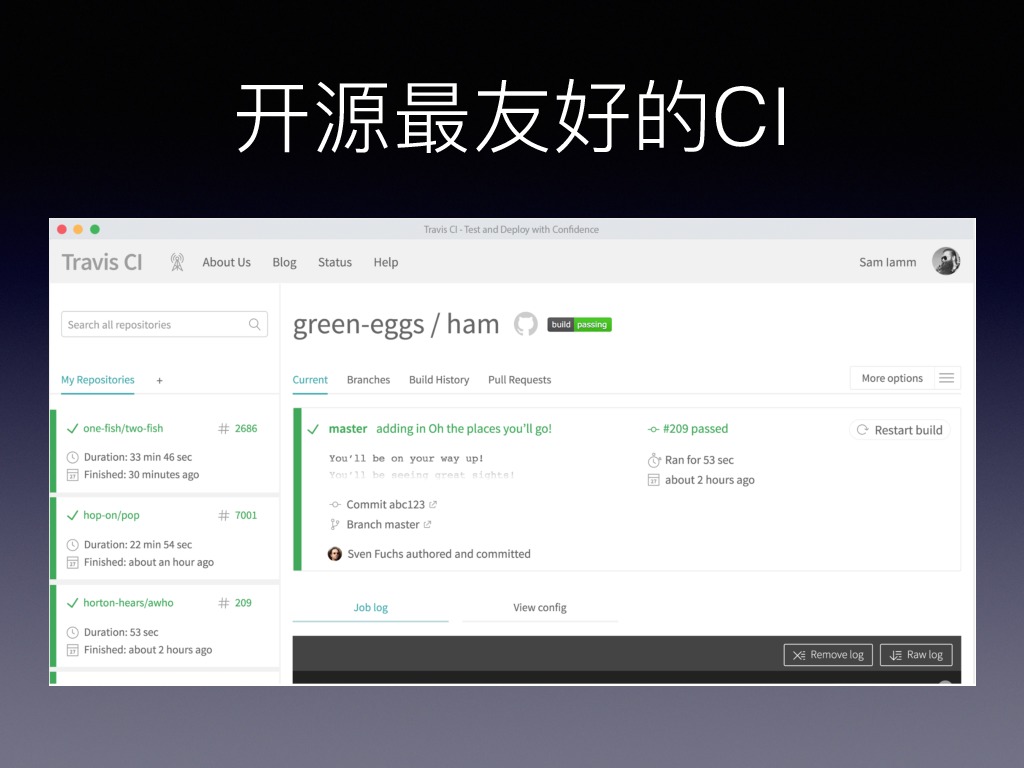Click the #209 passed build link

695,429
